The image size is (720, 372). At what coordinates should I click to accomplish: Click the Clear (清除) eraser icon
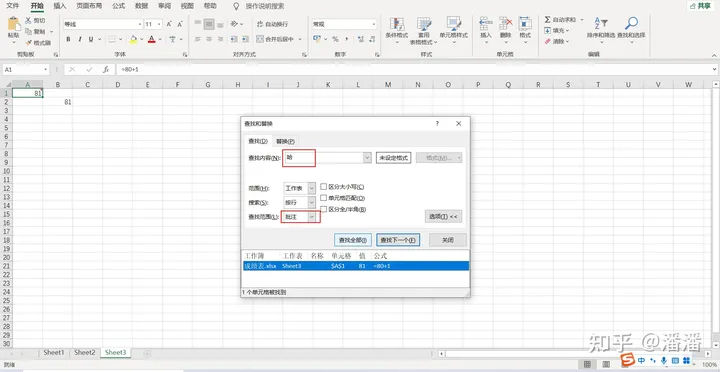click(547, 41)
